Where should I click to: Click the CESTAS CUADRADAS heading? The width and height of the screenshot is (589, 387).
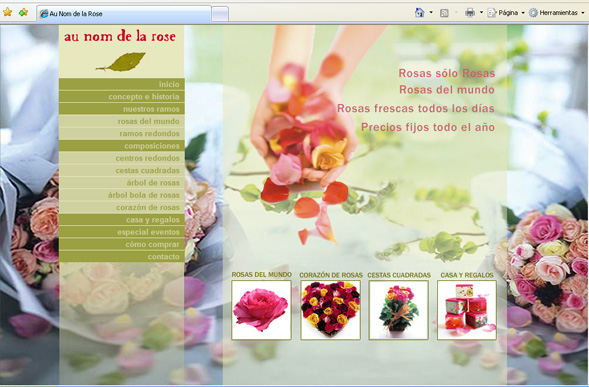399,275
